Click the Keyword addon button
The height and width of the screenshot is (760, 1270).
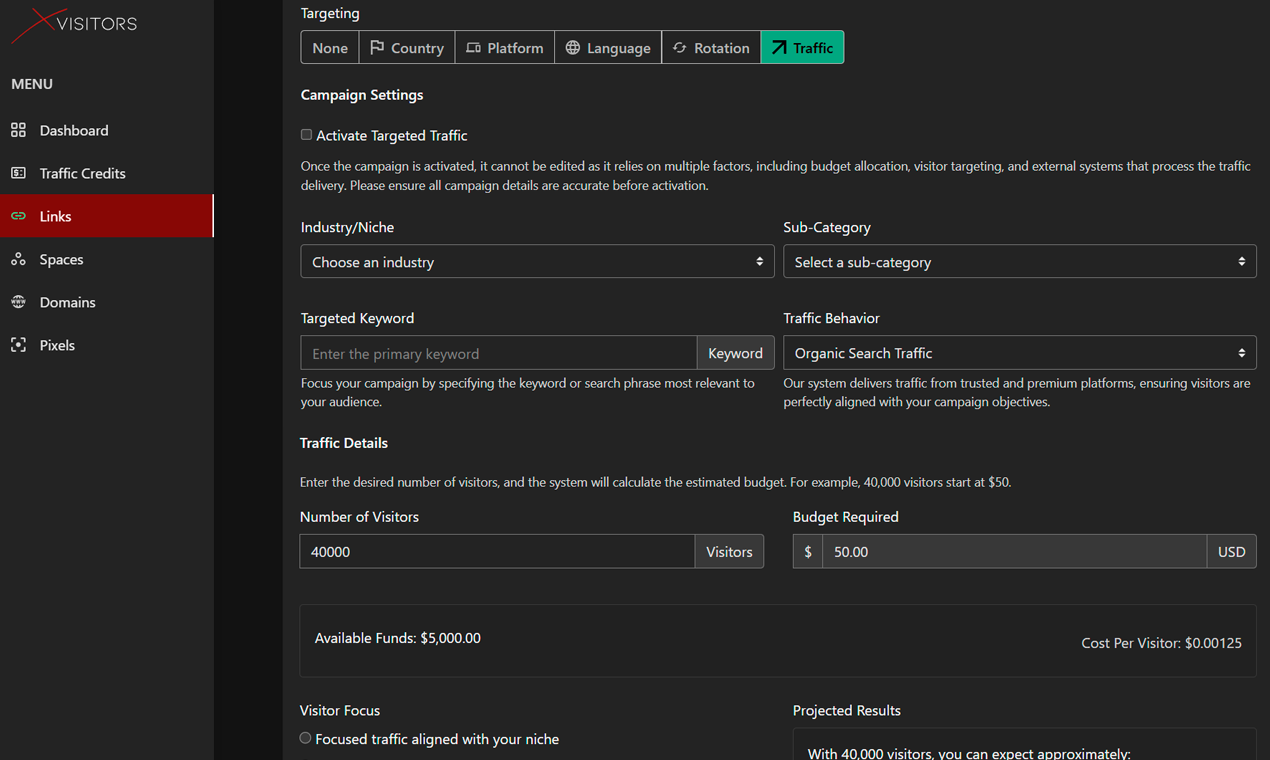[735, 352]
